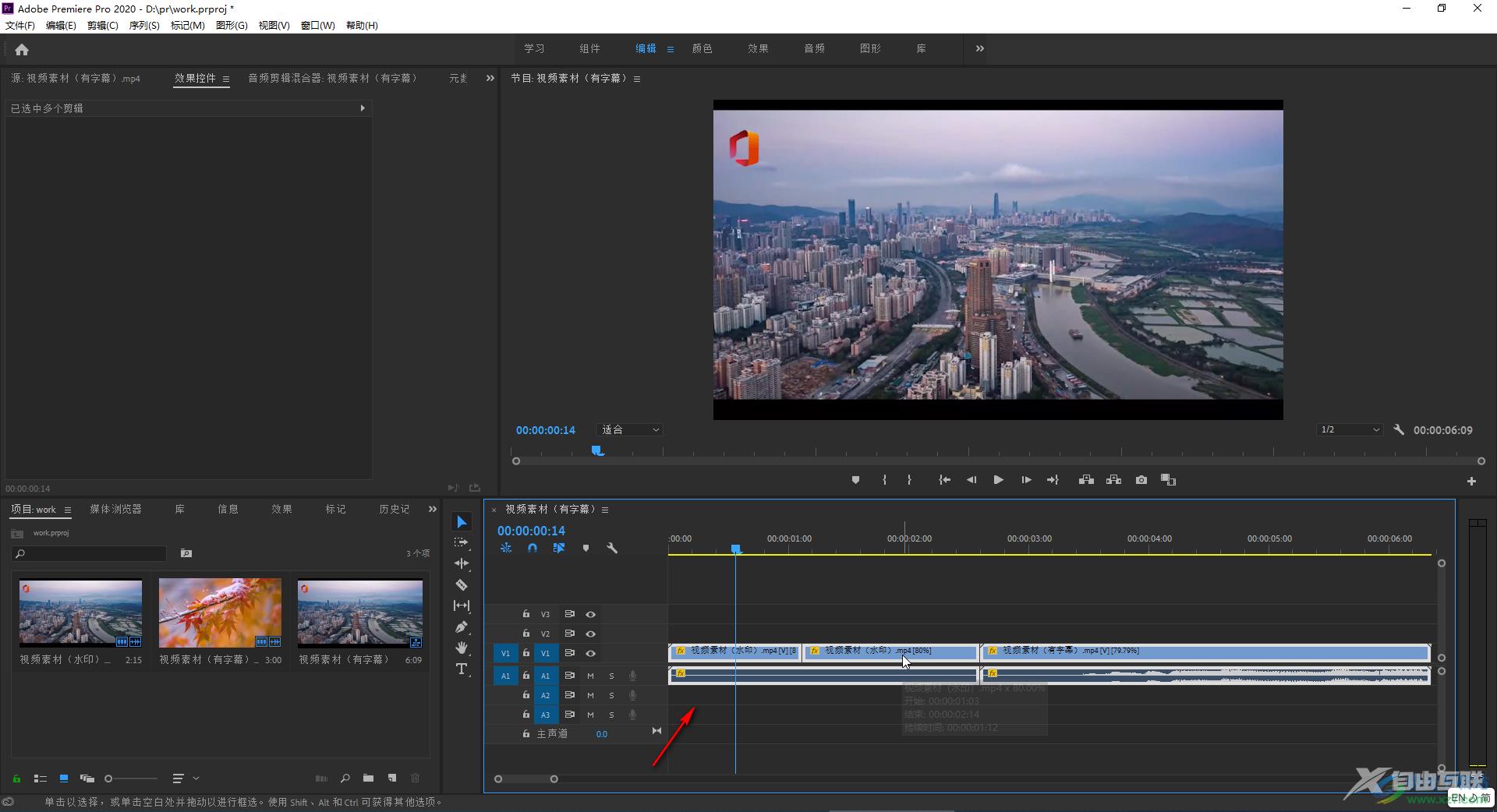The image size is (1497, 812).
Task: Toggle lock on track V3
Action: (x=526, y=614)
